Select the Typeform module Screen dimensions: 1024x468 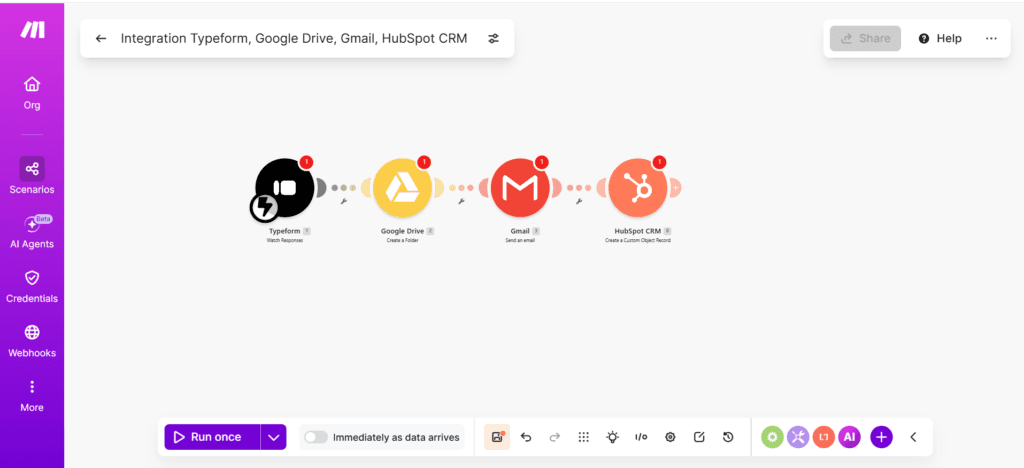coord(285,188)
